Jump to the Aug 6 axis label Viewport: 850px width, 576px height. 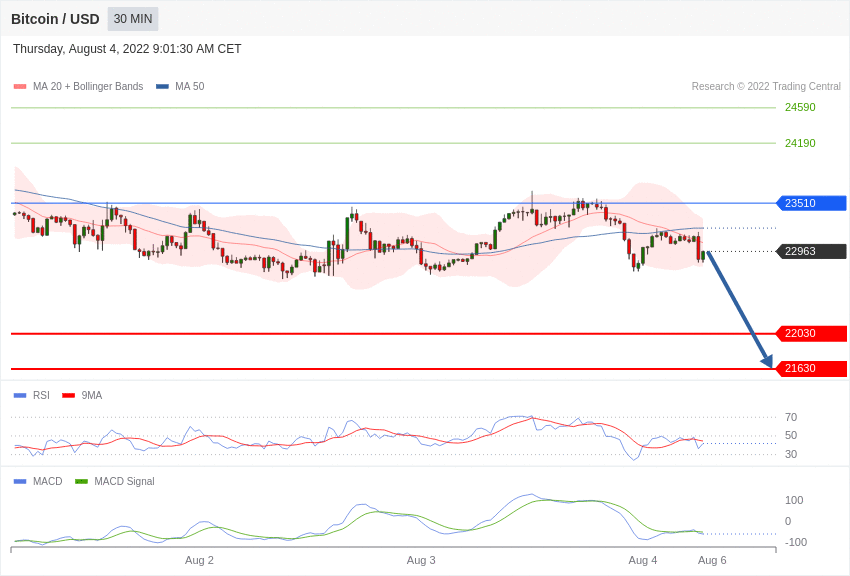(712, 560)
